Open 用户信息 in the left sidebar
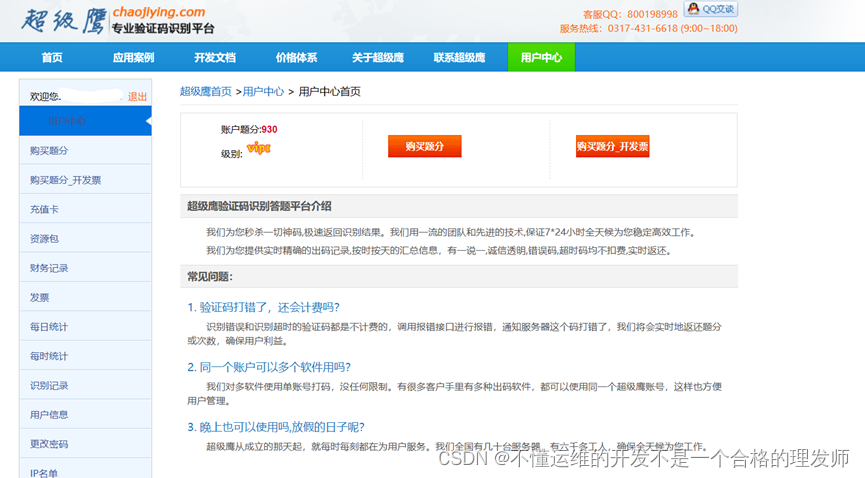865x478 pixels. 86,415
